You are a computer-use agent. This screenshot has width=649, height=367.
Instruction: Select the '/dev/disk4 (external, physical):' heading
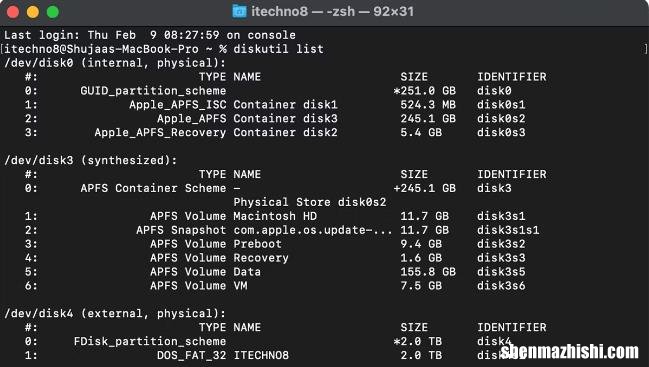115,313
